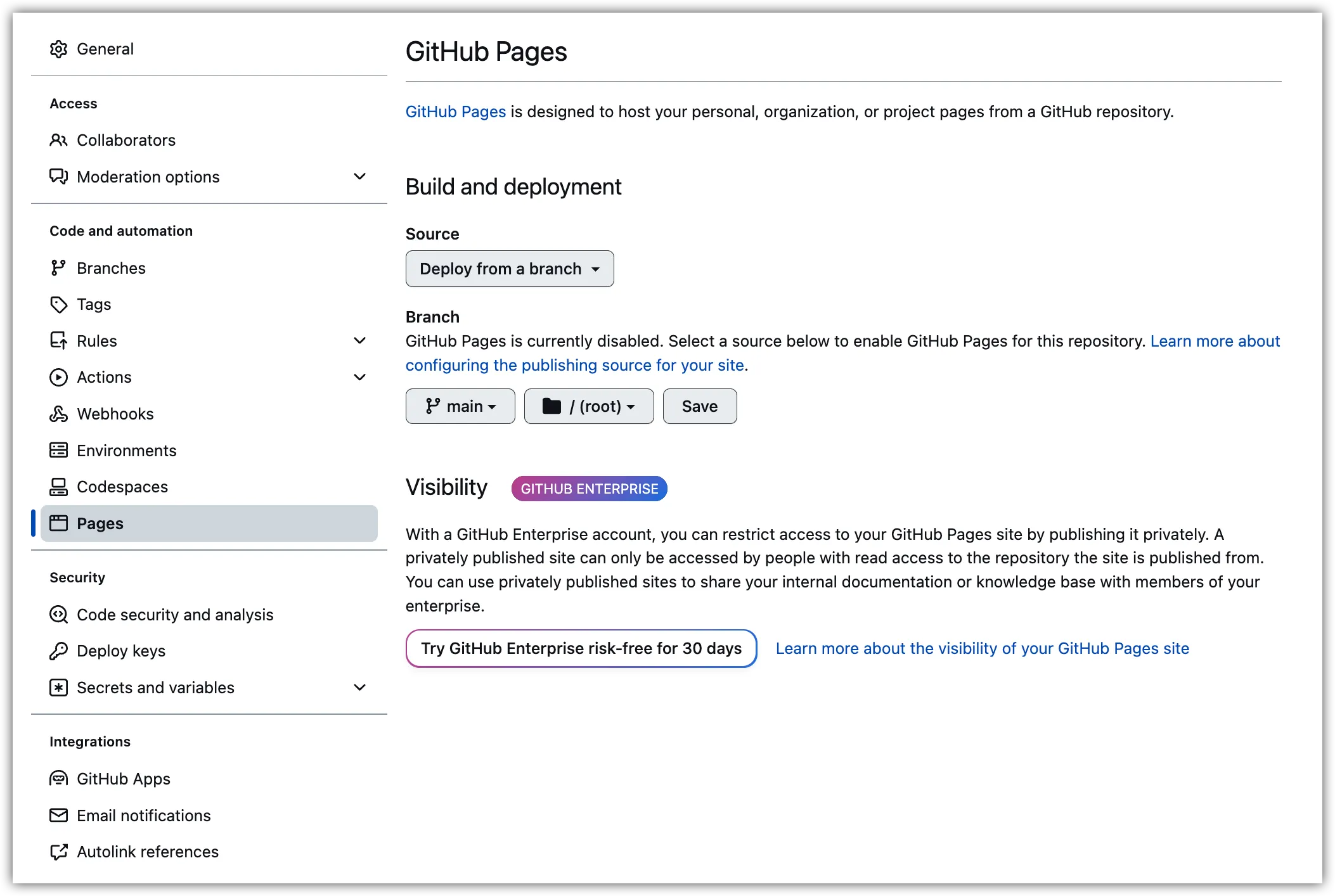The height and width of the screenshot is (896, 1335).
Task: Expand the Moderation options section
Action: [359, 177]
